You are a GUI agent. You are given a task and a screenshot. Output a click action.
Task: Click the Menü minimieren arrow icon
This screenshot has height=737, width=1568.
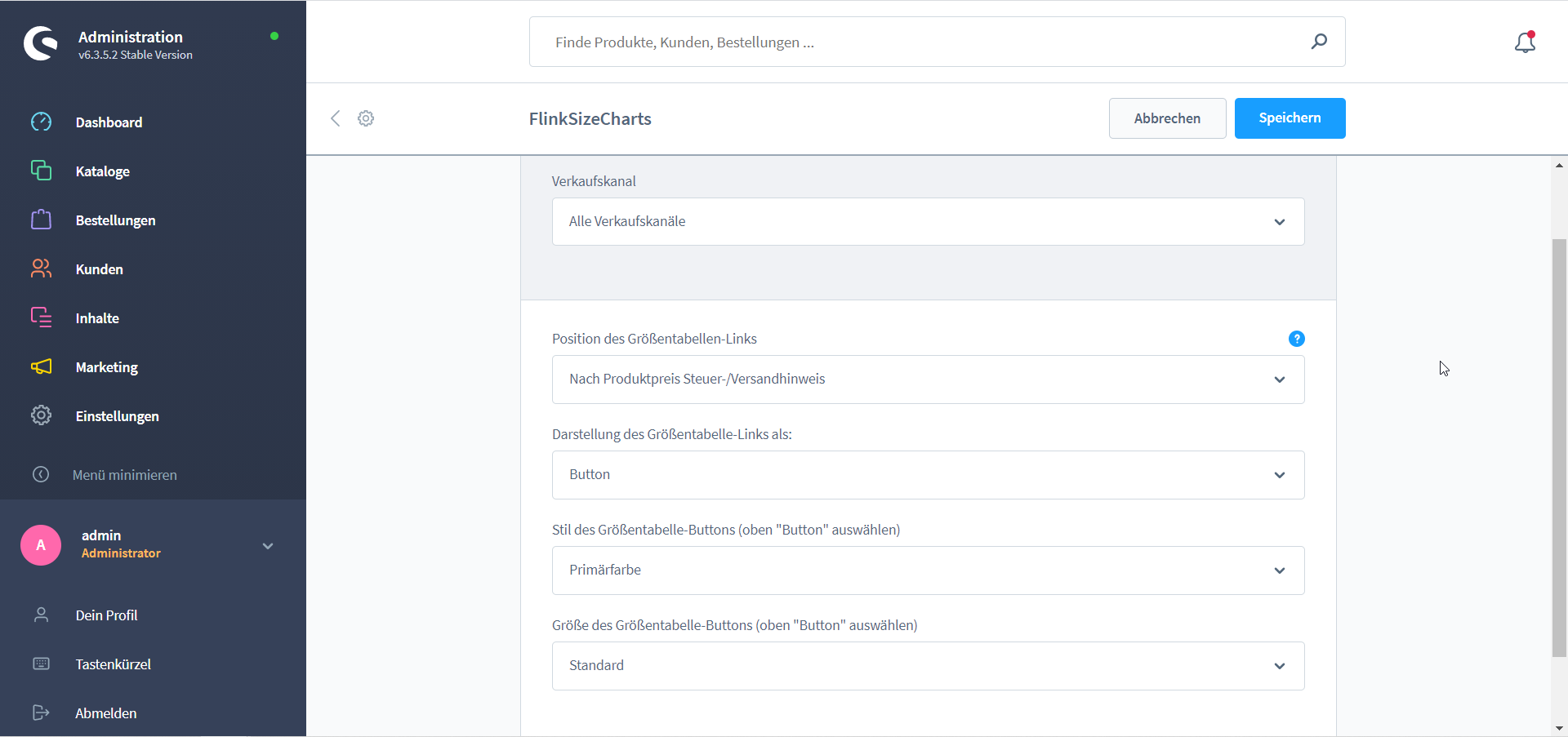pyautogui.click(x=41, y=474)
